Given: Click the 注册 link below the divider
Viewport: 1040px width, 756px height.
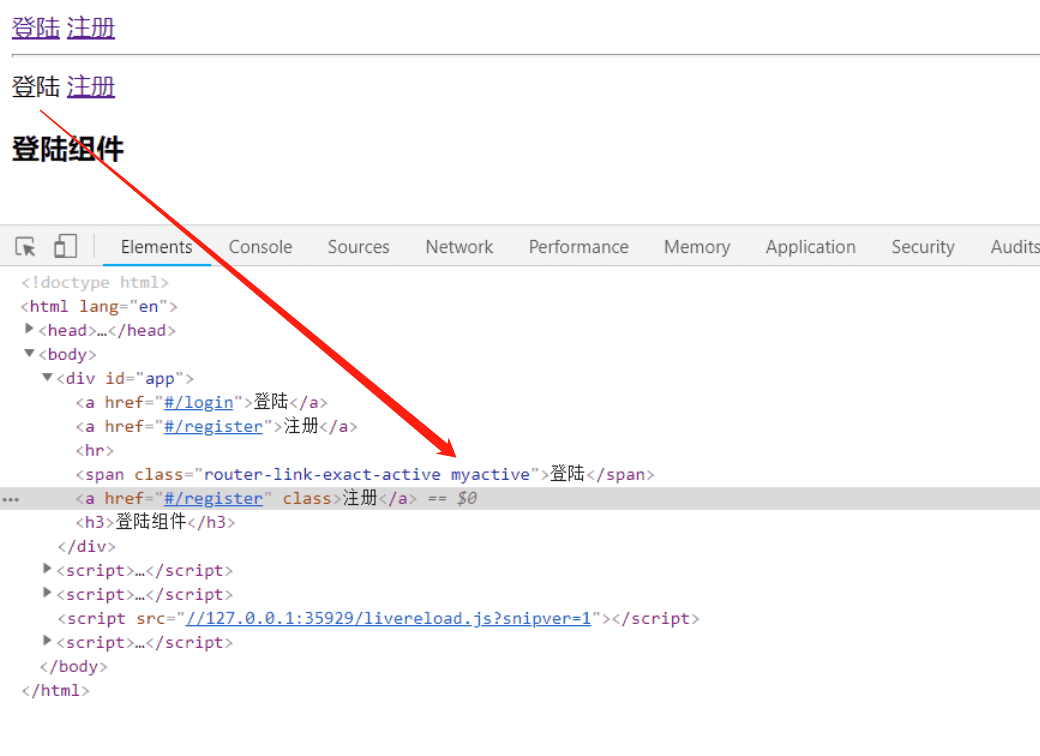Looking at the screenshot, I should [x=91, y=86].
